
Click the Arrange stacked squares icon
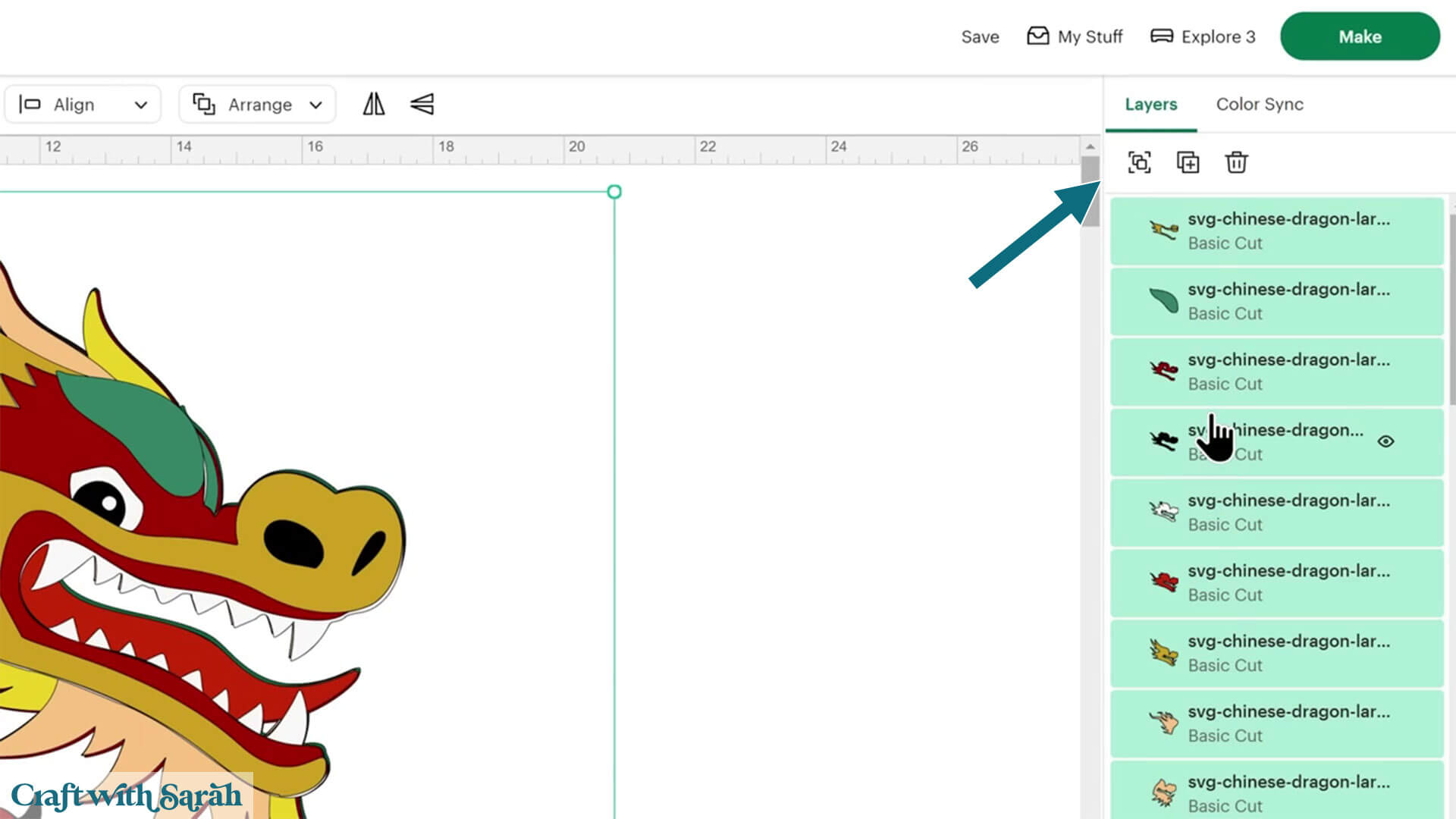[x=204, y=104]
